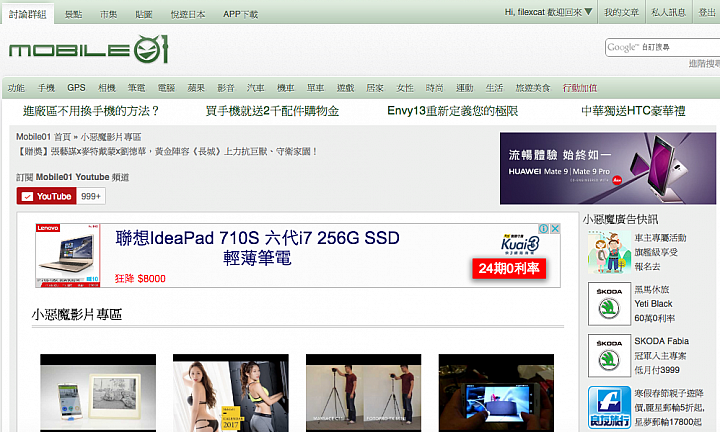Open the APP下載 tab
Image resolution: width=720 pixels, height=432 pixels.
click(x=241, y=14)
